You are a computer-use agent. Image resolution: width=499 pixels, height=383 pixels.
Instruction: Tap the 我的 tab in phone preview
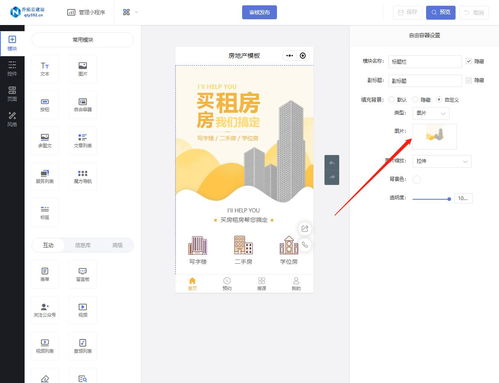[x=296, y=284]
